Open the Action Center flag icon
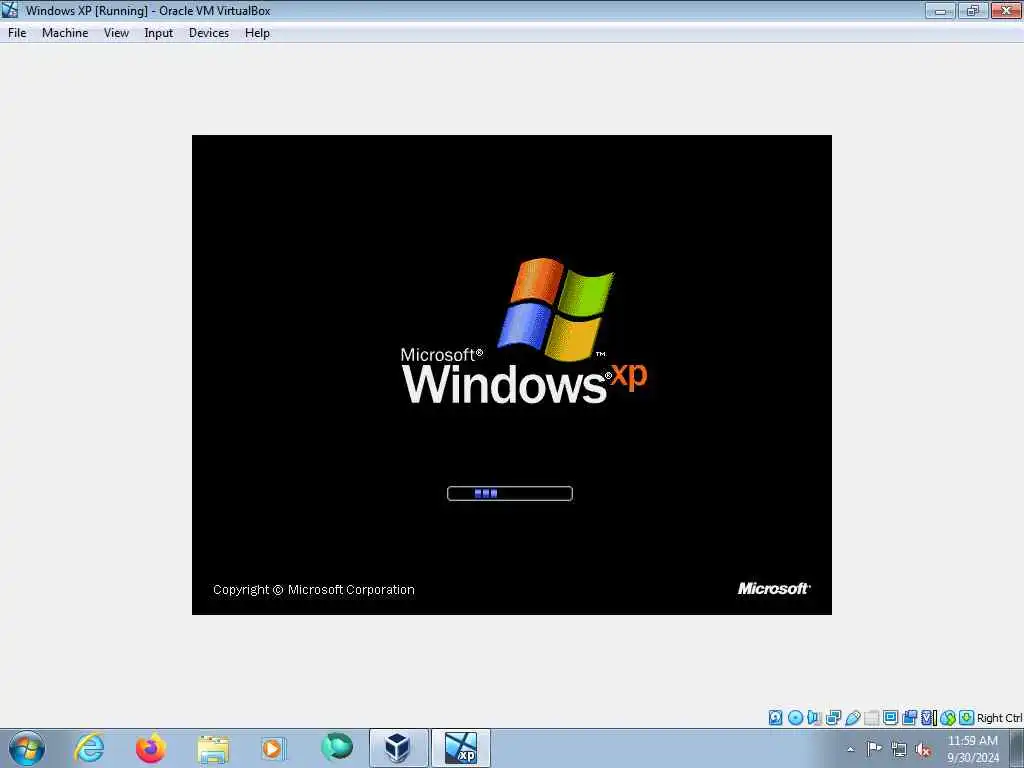Viewport: 1024px width, 768px height. click(874, 748)
